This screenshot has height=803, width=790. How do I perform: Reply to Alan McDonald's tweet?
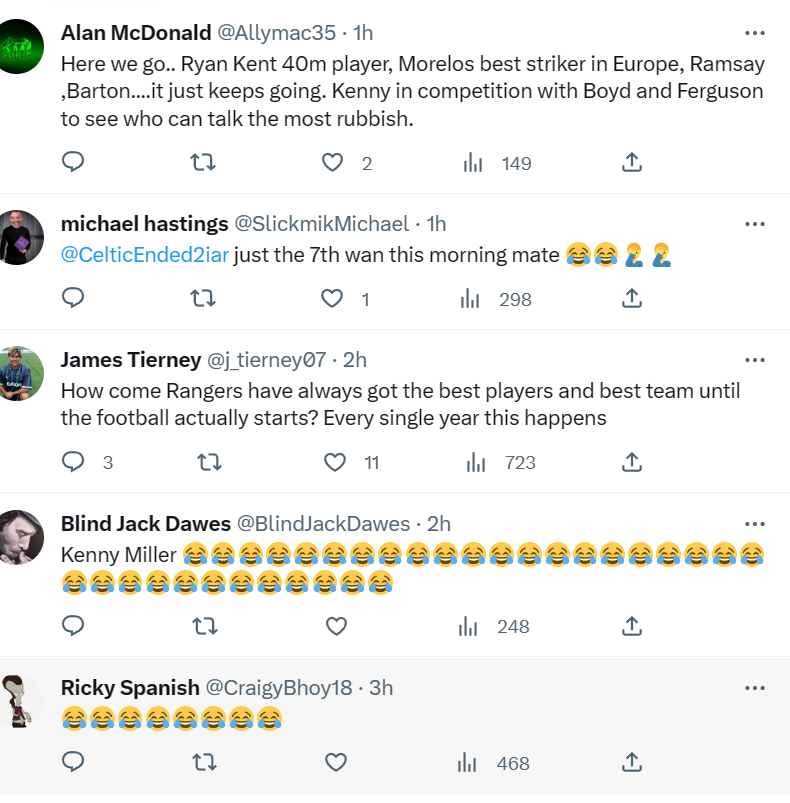coord(72,162)
